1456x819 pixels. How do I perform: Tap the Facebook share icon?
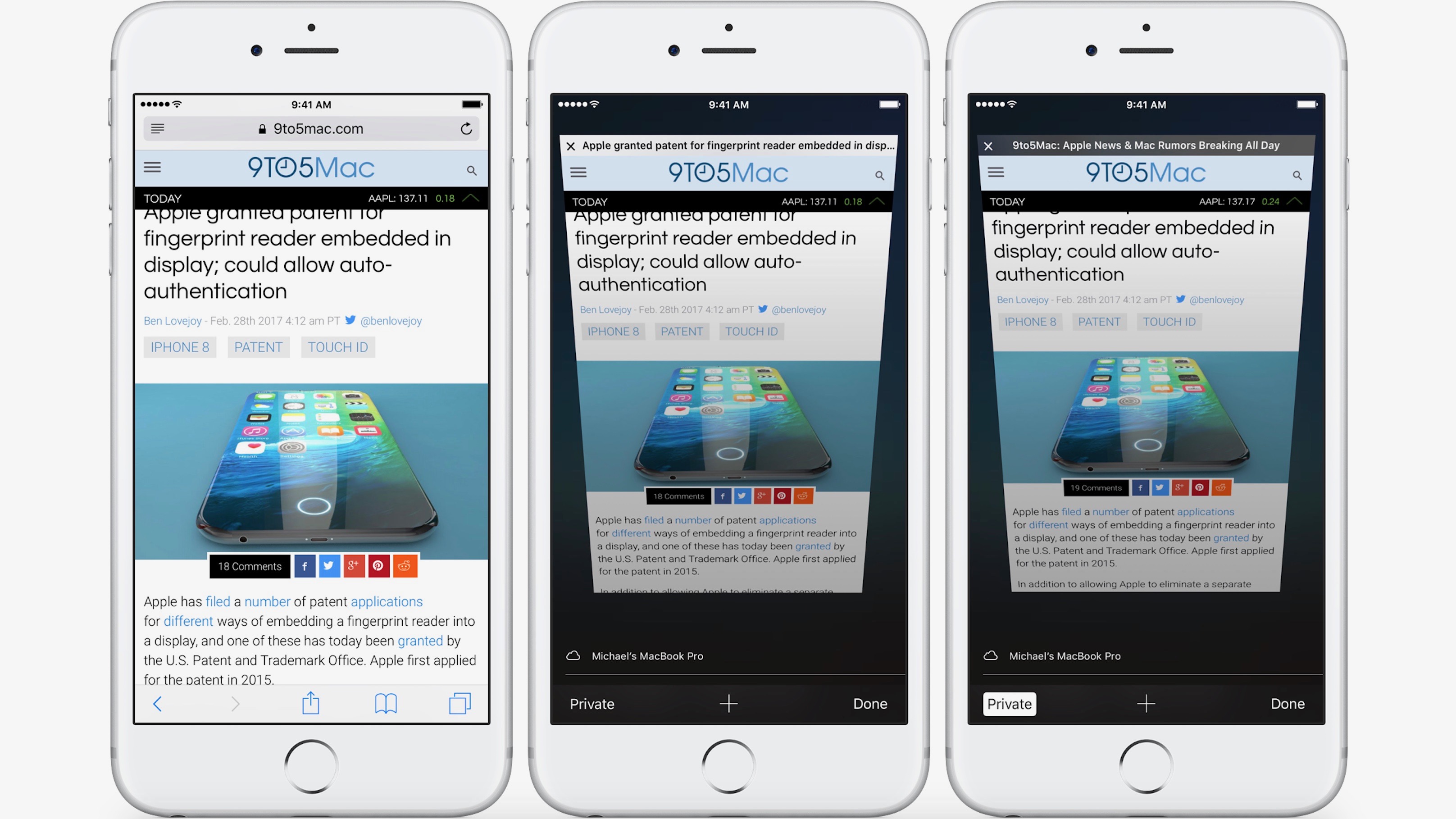(305, 567)
